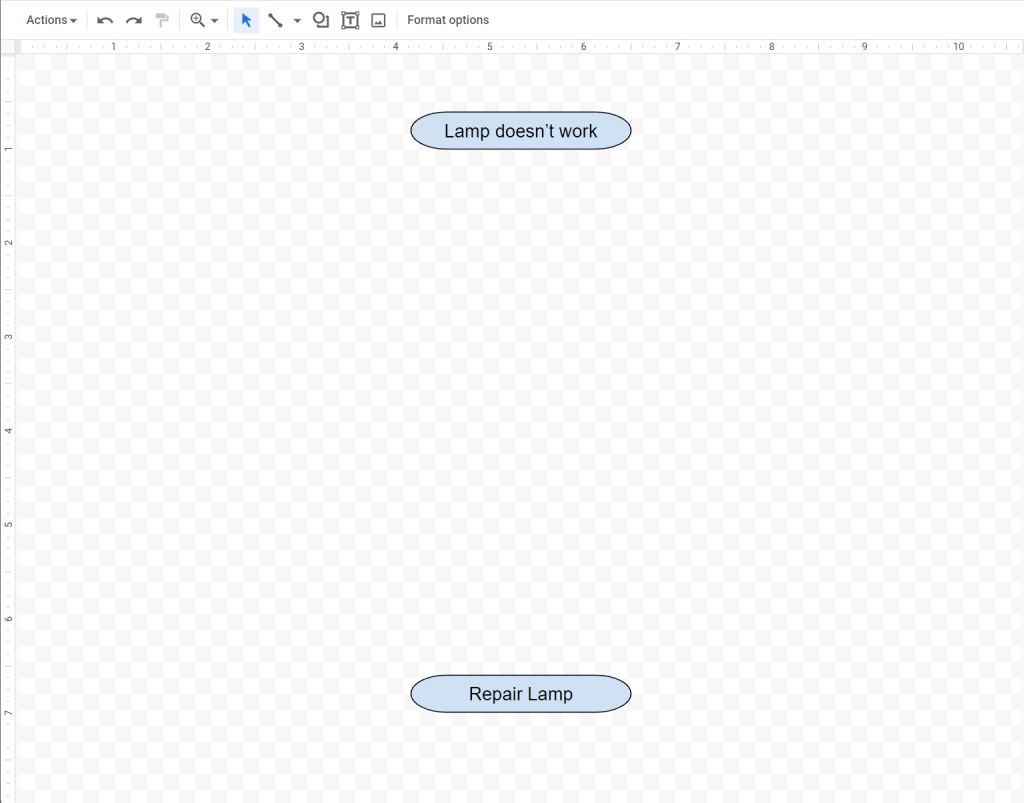This screenshot has height=803, width=1024.
Task: Open the Line tool dropdown arrow
Action: [297, 19]
